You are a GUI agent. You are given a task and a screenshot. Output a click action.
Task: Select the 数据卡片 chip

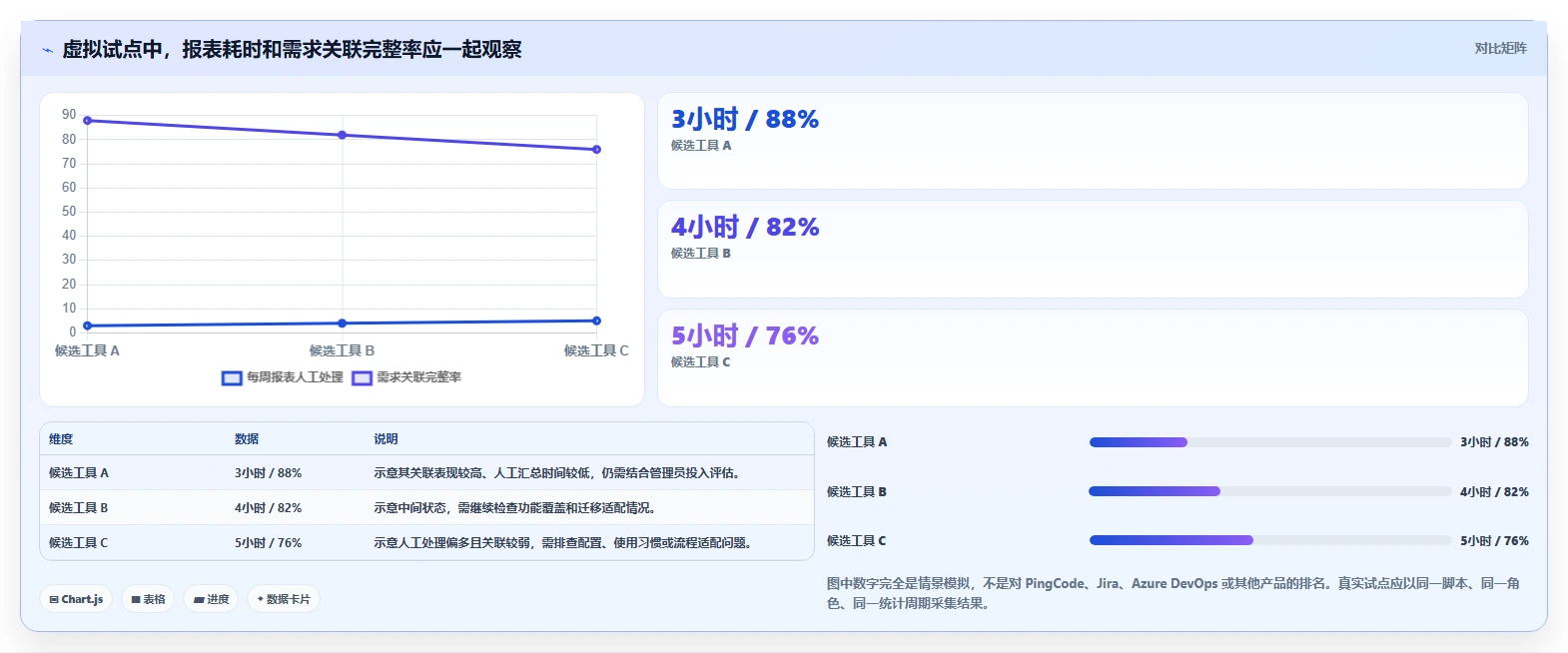pos(284,599)
